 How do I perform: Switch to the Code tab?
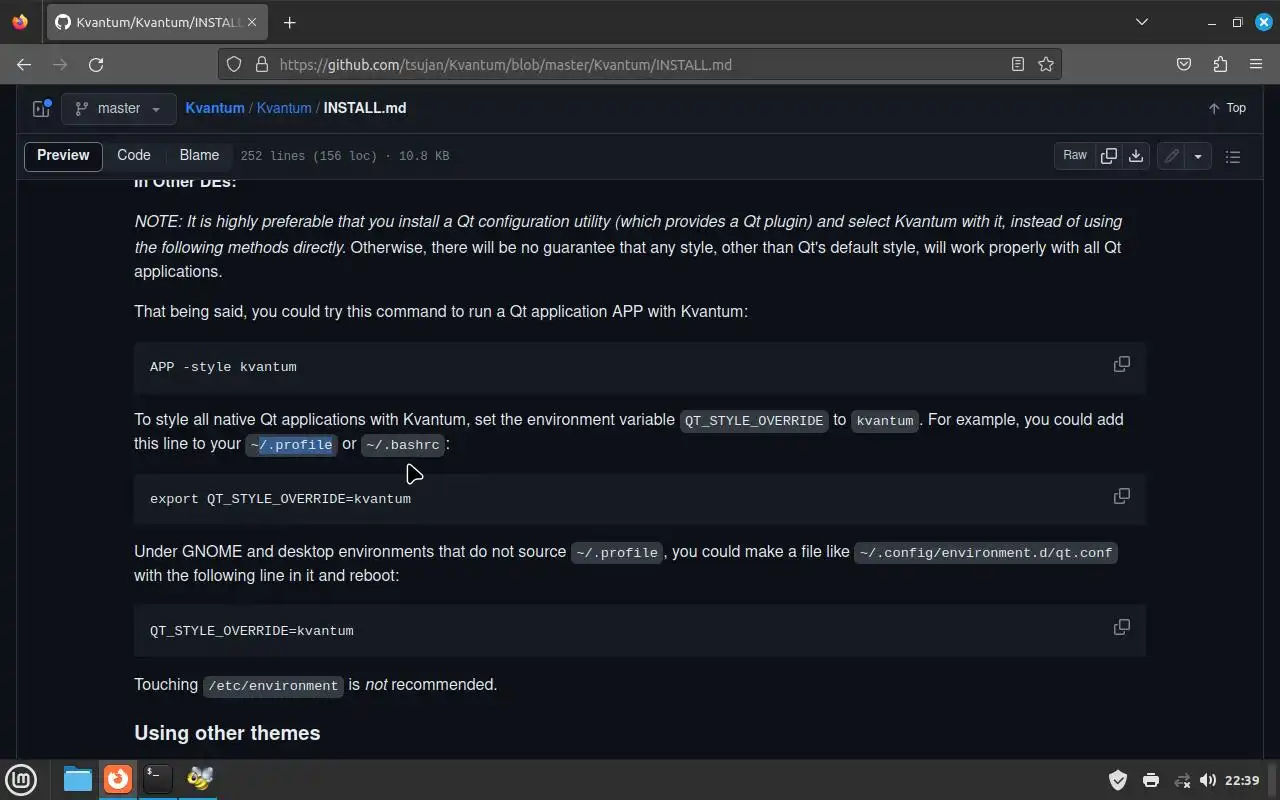coord(134,155)
